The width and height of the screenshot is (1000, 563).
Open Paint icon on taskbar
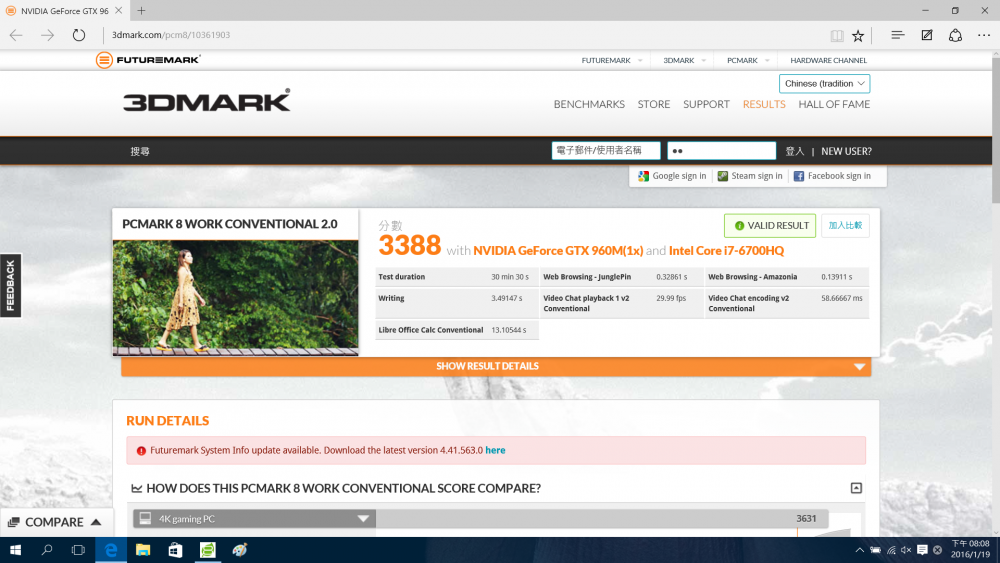240,550
